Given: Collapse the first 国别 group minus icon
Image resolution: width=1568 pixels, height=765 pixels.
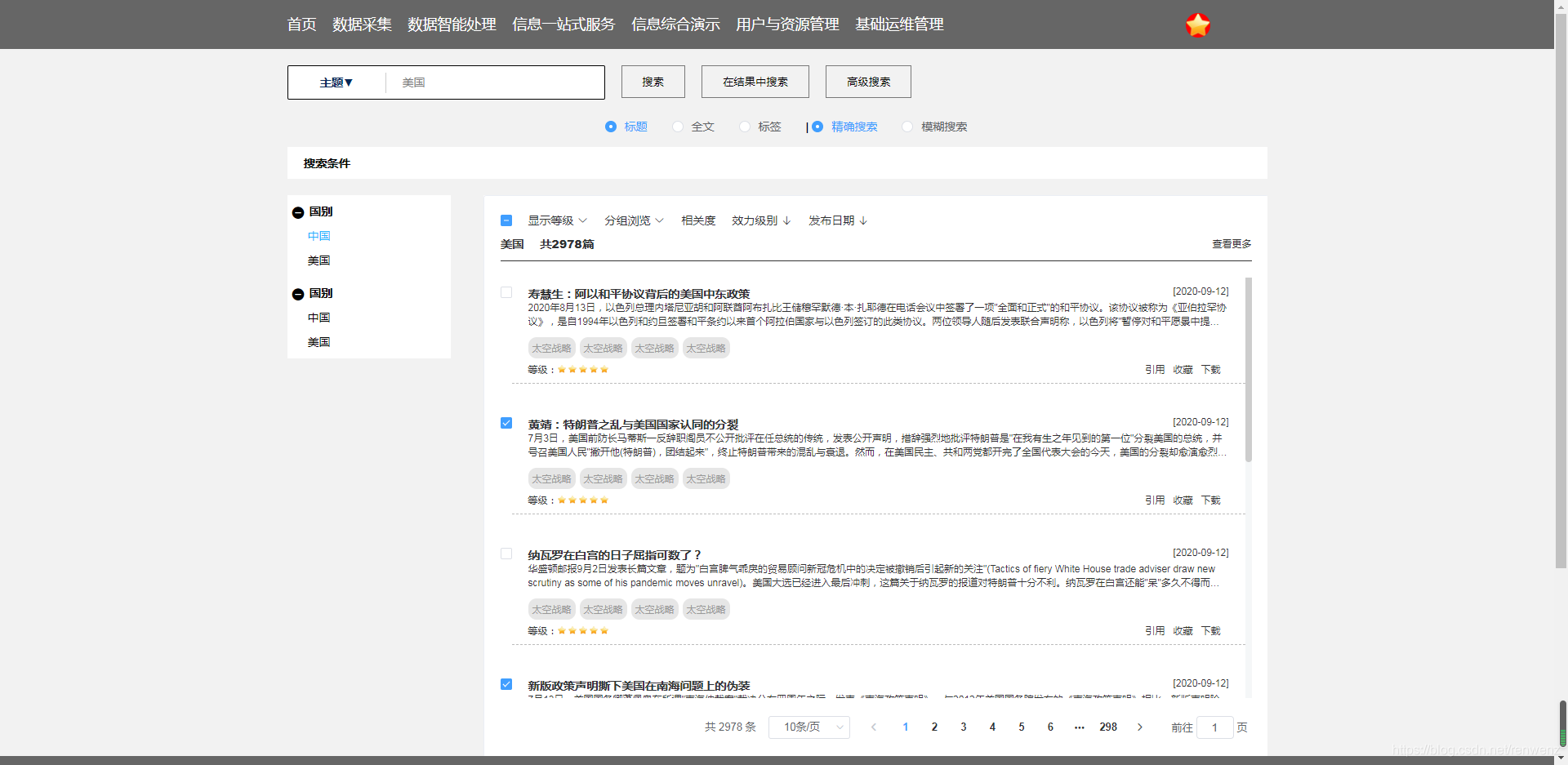Looking at the screenshot, I should point(298,212).
